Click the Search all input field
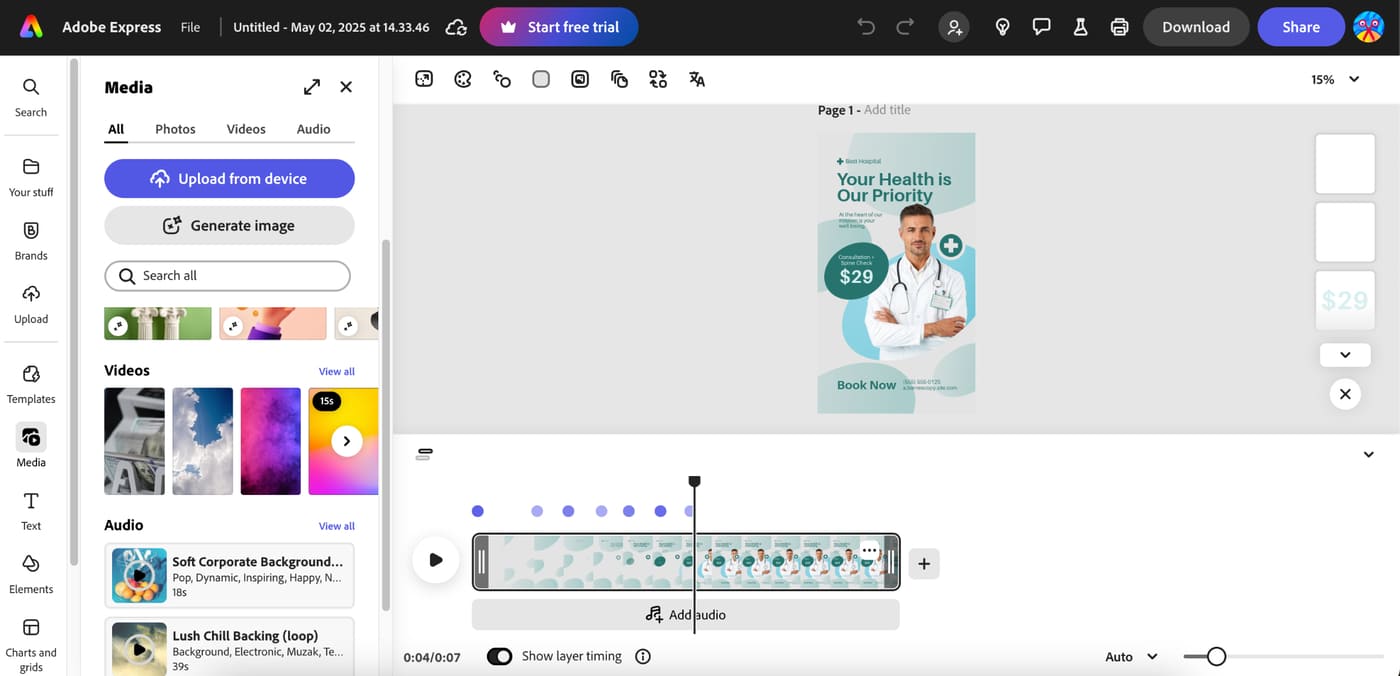Screen dimensions: 1400x676 [228, 275]
